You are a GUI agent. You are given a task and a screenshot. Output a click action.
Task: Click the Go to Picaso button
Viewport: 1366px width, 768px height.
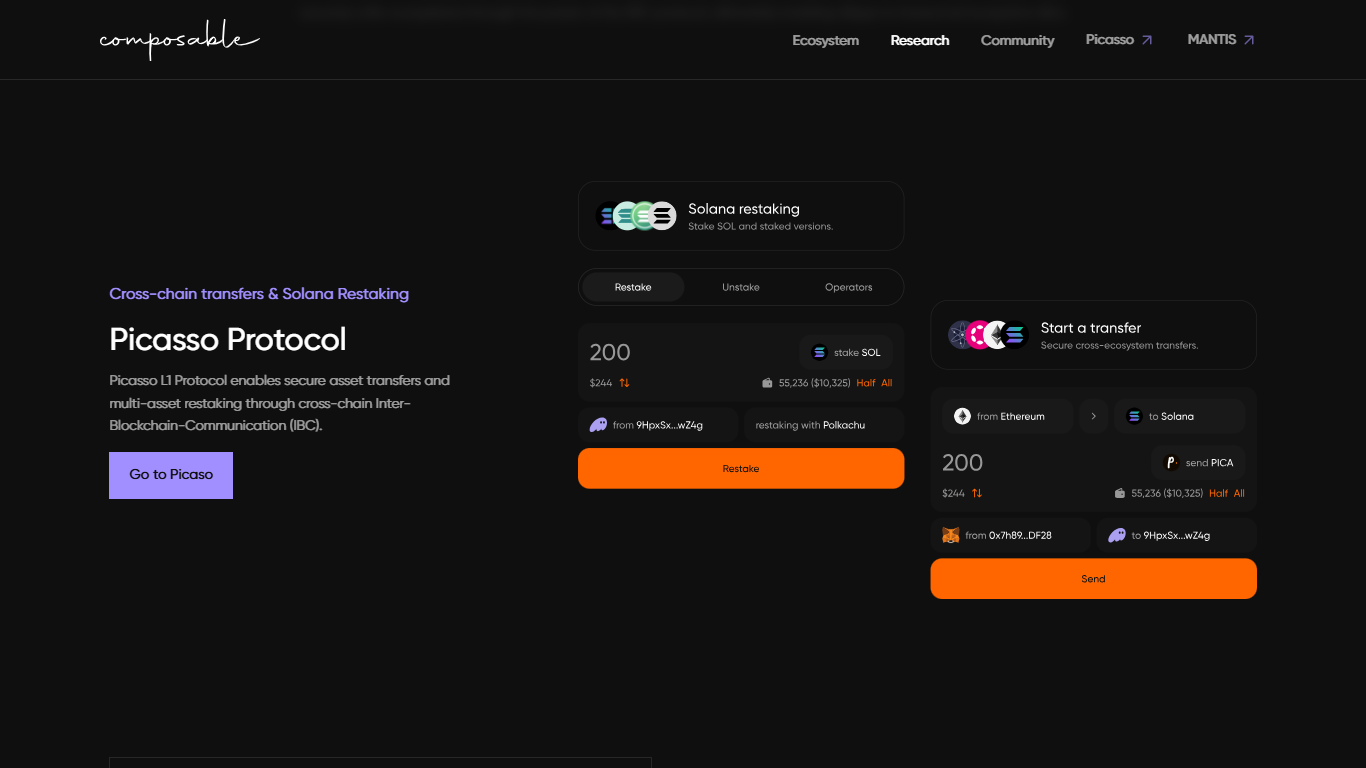tap(170, 475)
